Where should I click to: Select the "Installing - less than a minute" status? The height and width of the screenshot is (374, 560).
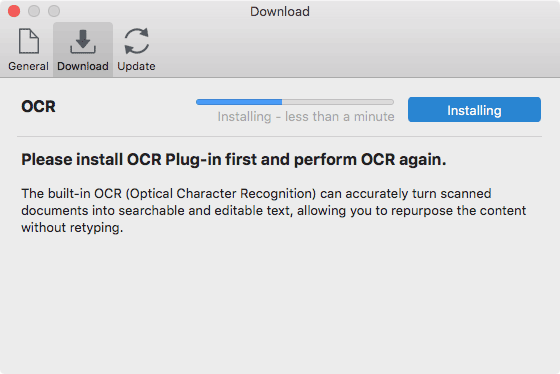pyautogui.click(x=306, y=116)
